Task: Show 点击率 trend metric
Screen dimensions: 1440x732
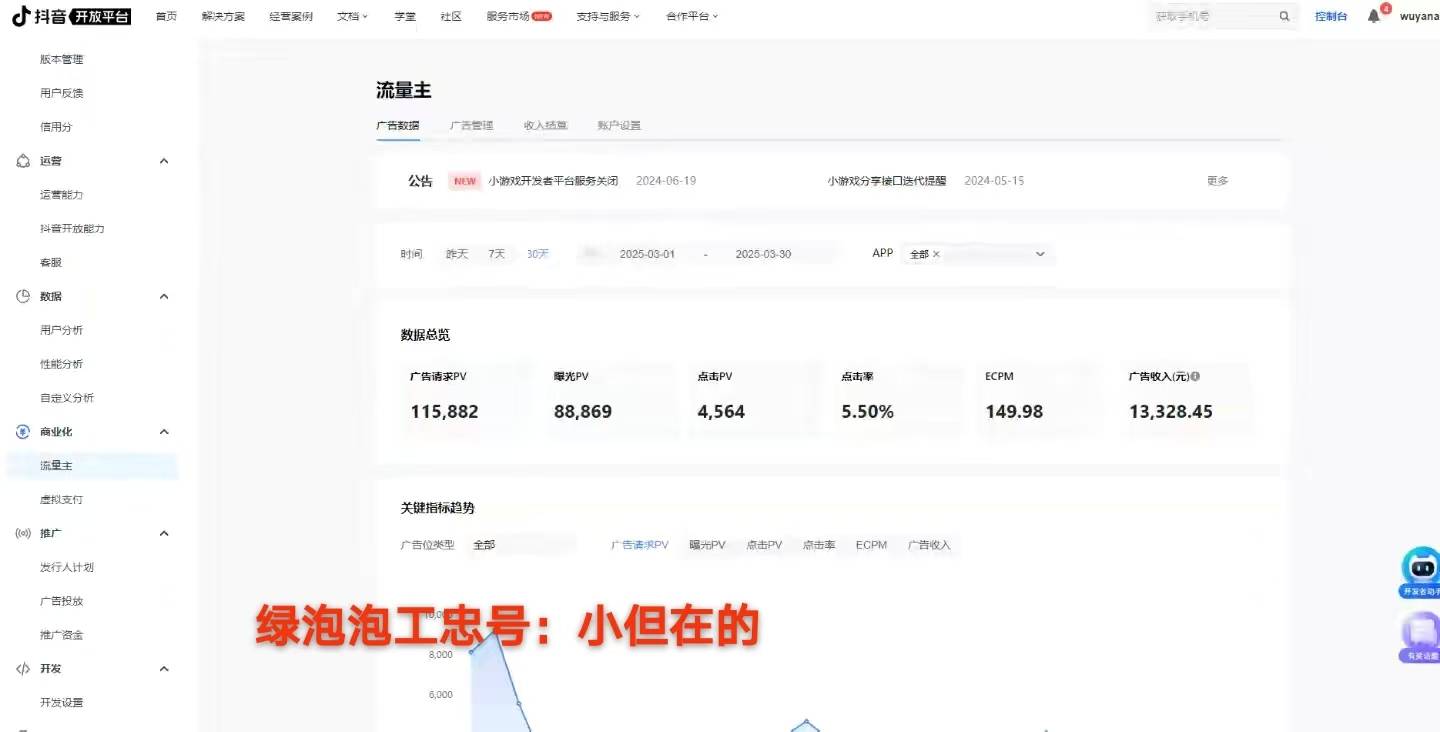Action: point(819,545)
